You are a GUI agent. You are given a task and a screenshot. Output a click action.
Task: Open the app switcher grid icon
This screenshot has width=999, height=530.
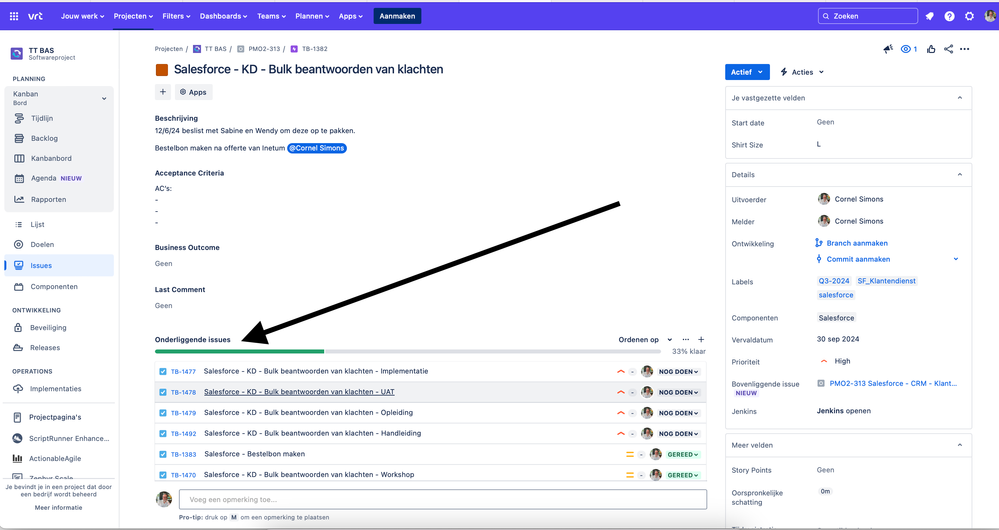point(14,16)
